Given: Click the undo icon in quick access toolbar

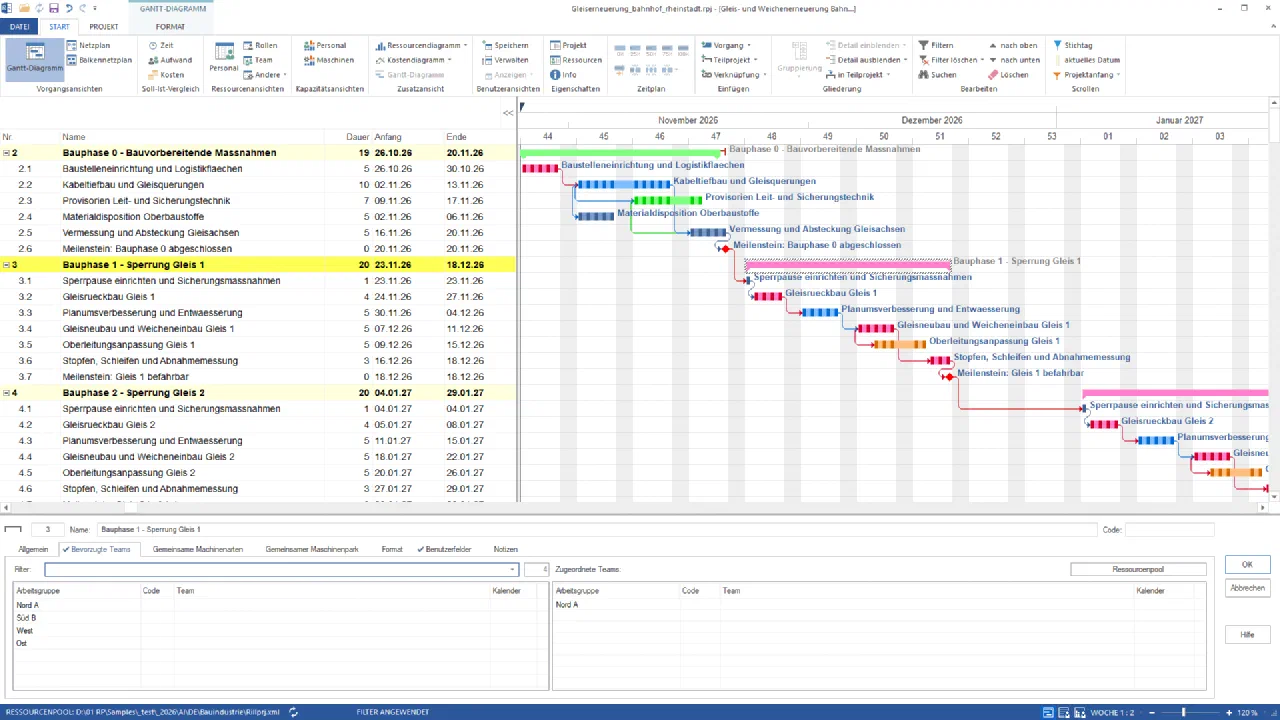Looking at the screenshot, I should click(68, 8).
